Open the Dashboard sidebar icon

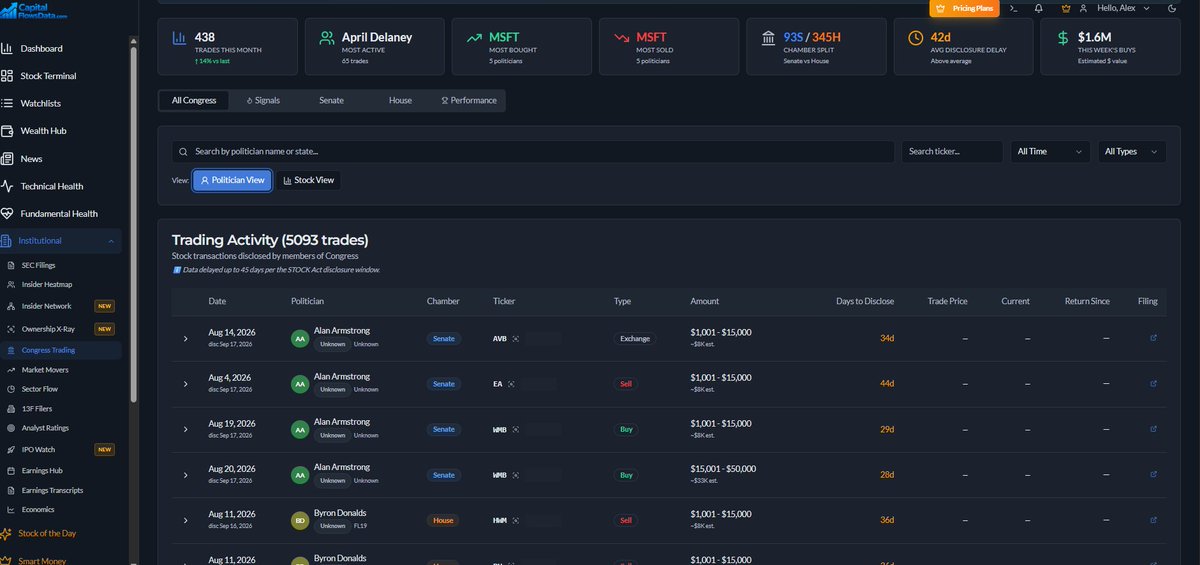7,48
